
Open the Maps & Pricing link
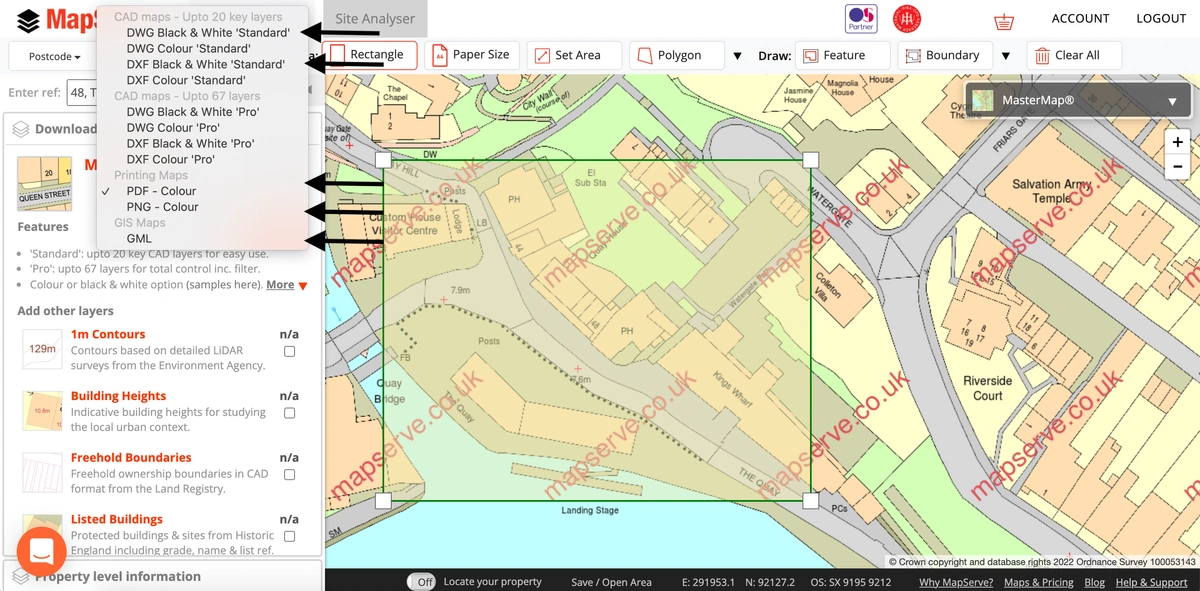1039,582
